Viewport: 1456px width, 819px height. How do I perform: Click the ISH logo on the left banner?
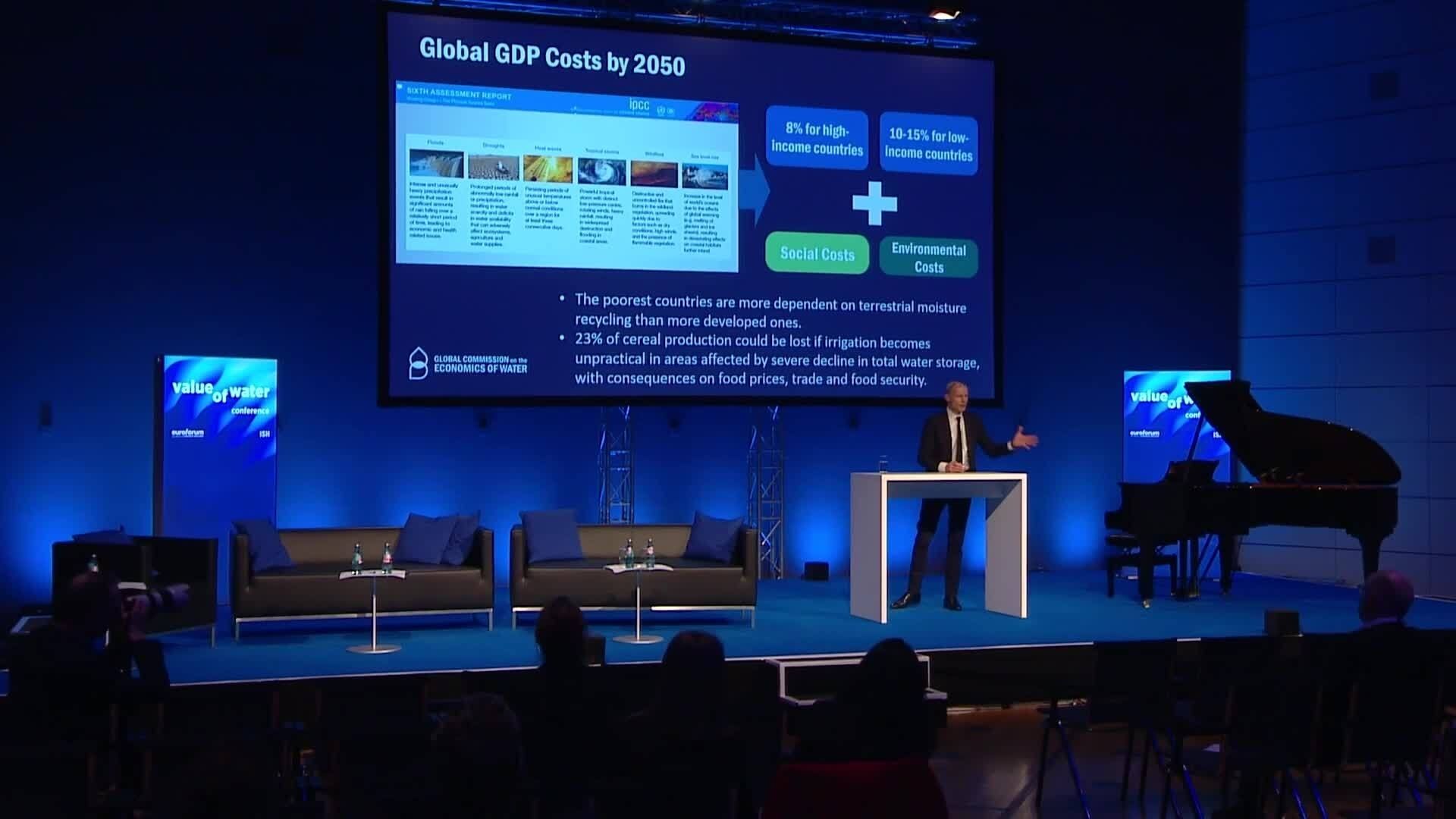[264, 435]
